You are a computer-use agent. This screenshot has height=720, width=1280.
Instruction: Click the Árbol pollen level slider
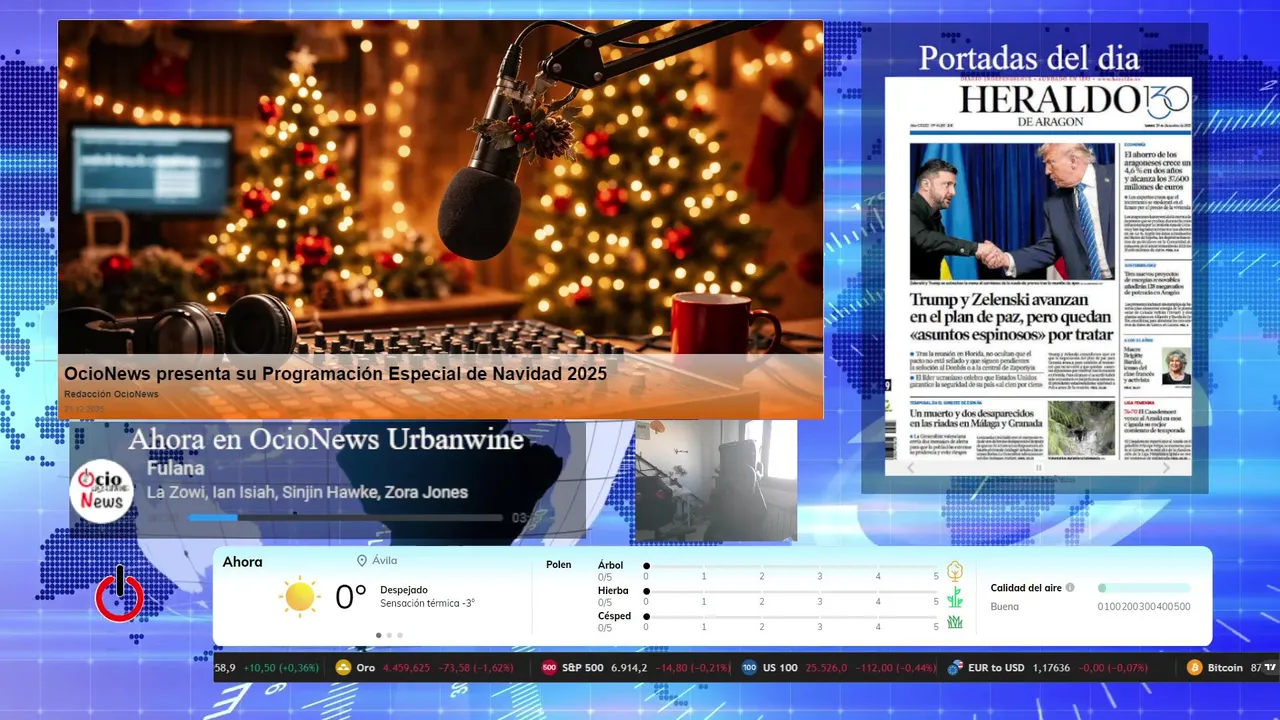click(791, 566)
